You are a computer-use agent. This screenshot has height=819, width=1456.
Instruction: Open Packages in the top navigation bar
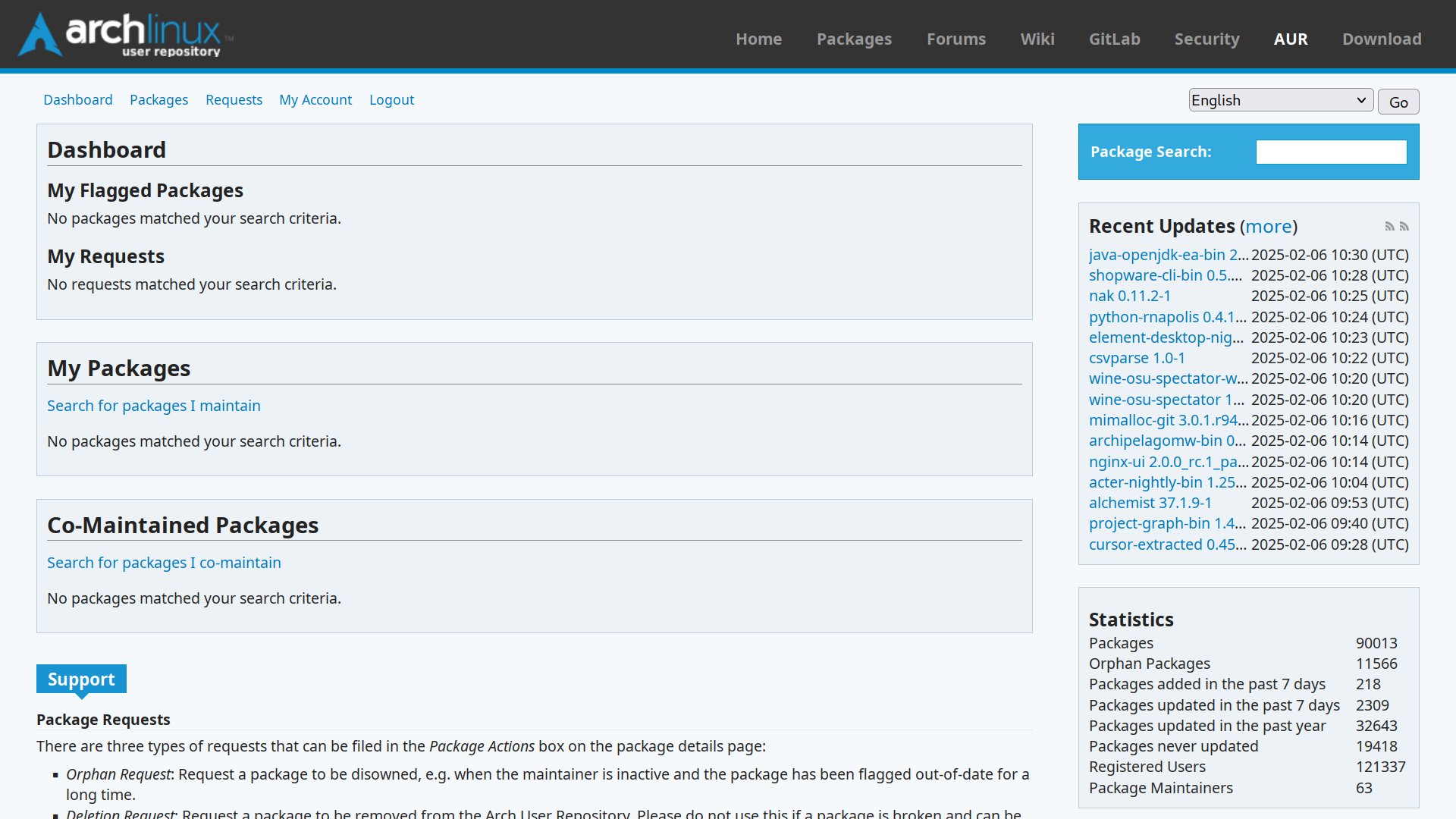point(854,39)
